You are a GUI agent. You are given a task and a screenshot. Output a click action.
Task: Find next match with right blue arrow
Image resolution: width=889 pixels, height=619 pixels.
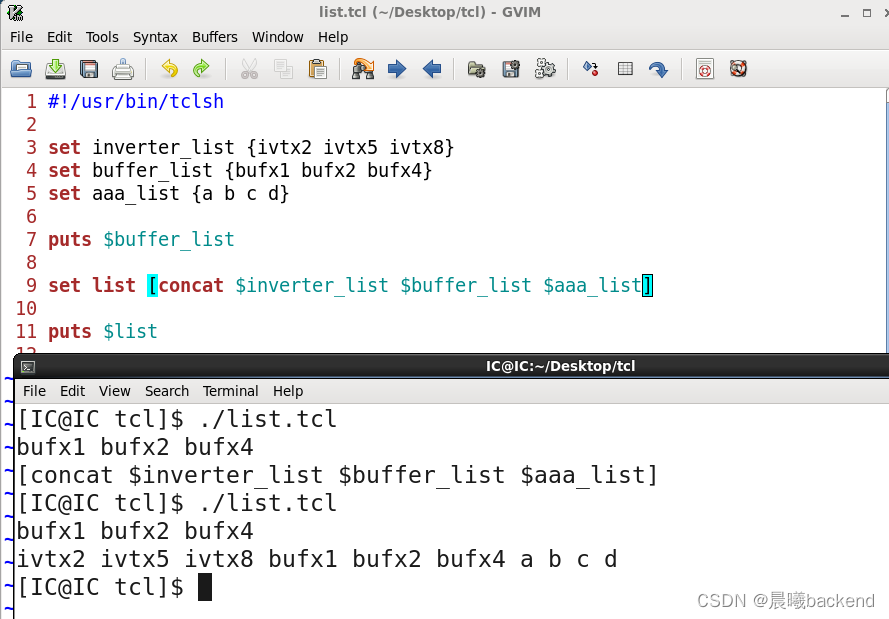(397, 69)
